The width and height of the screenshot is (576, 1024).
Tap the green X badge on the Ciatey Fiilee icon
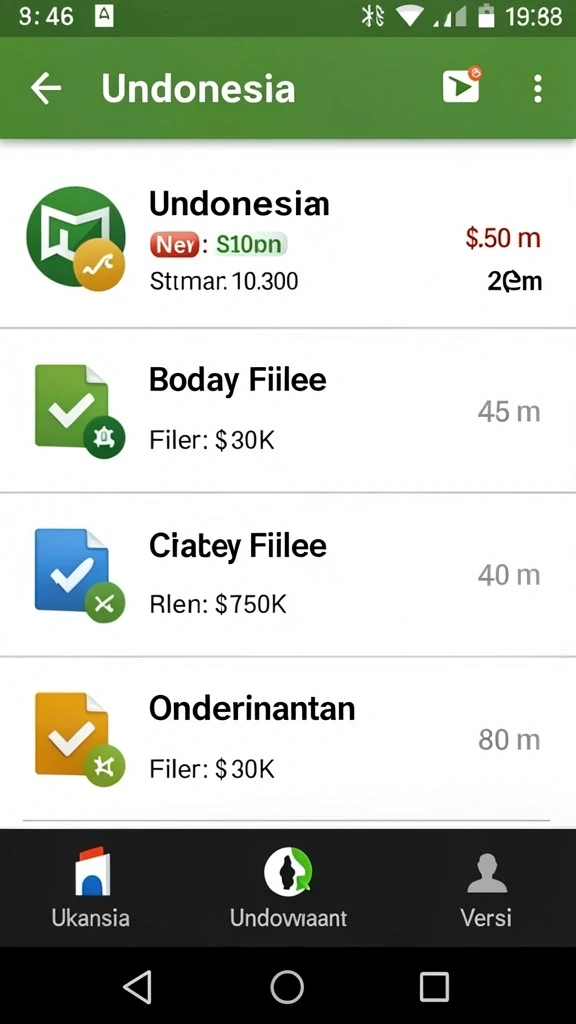pyautogui.click(x=104, y=601)
